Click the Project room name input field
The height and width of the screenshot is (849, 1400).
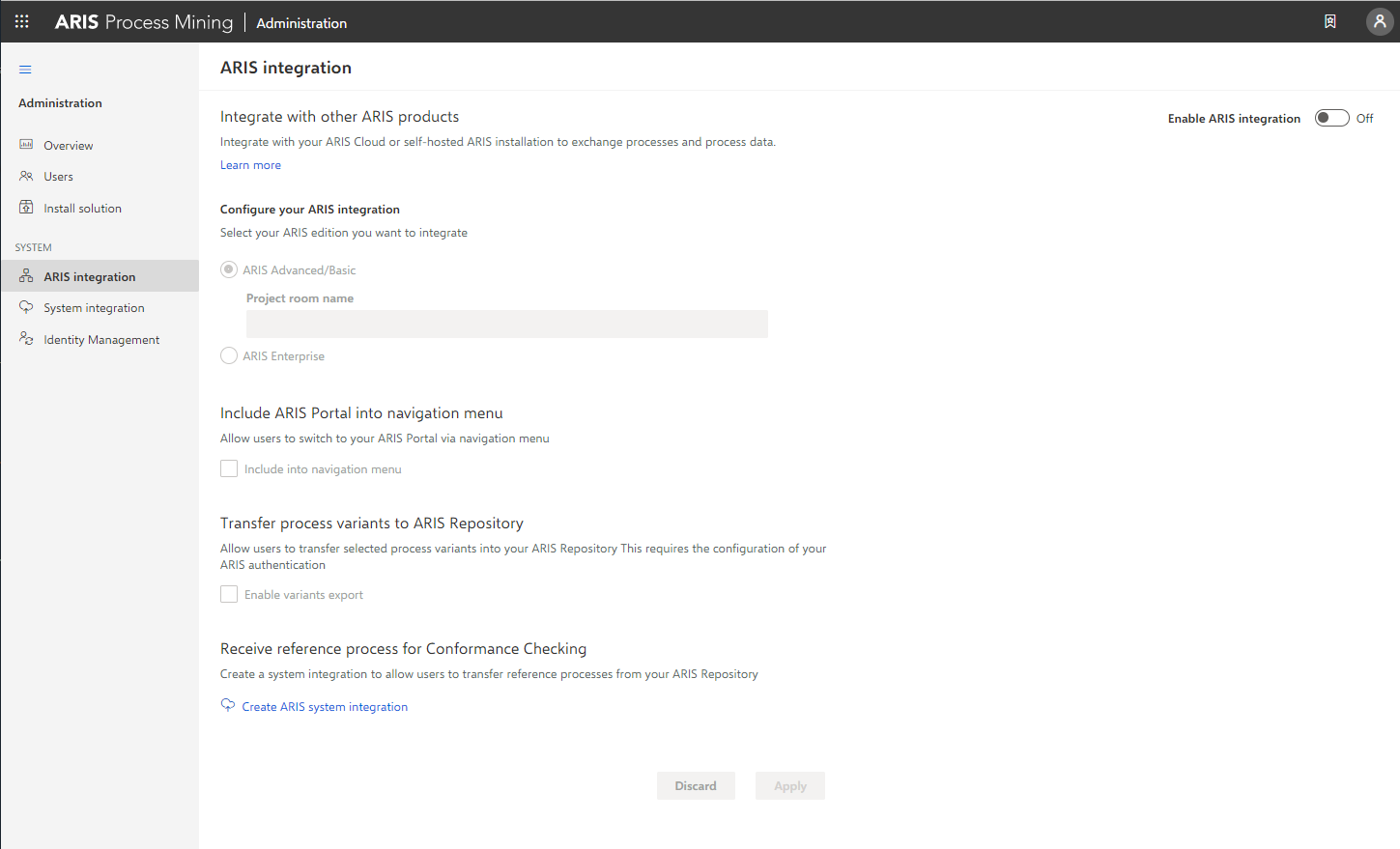pos(507,324)
